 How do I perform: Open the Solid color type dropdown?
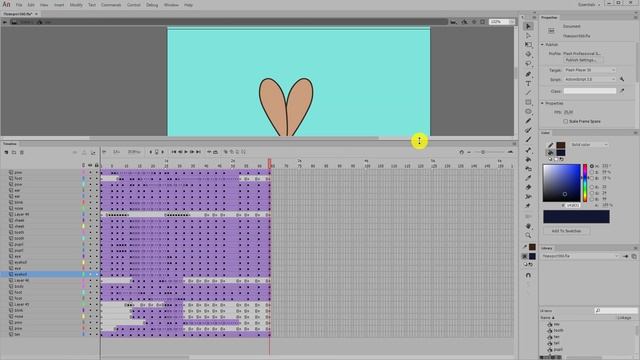click(x=589, y=145)
